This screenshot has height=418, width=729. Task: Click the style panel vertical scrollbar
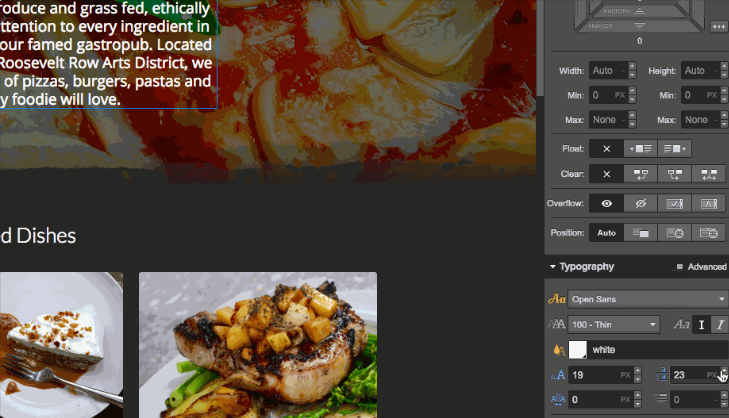[x=540, y=46]
